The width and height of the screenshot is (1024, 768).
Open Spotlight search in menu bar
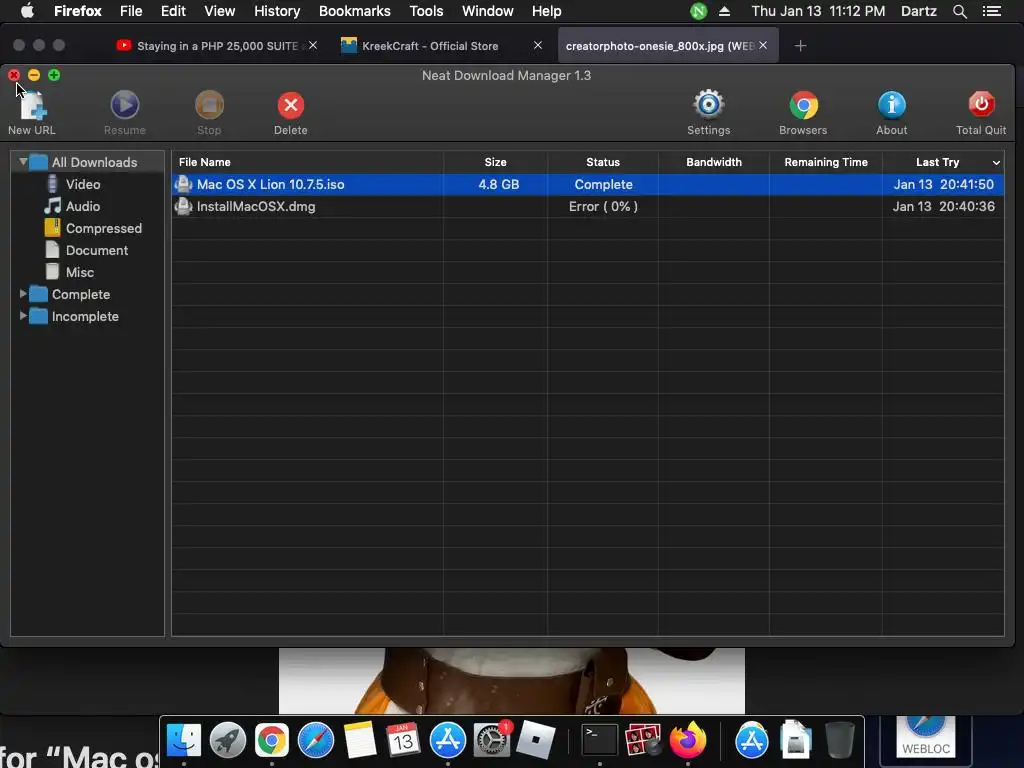click(x=959, y=11)
